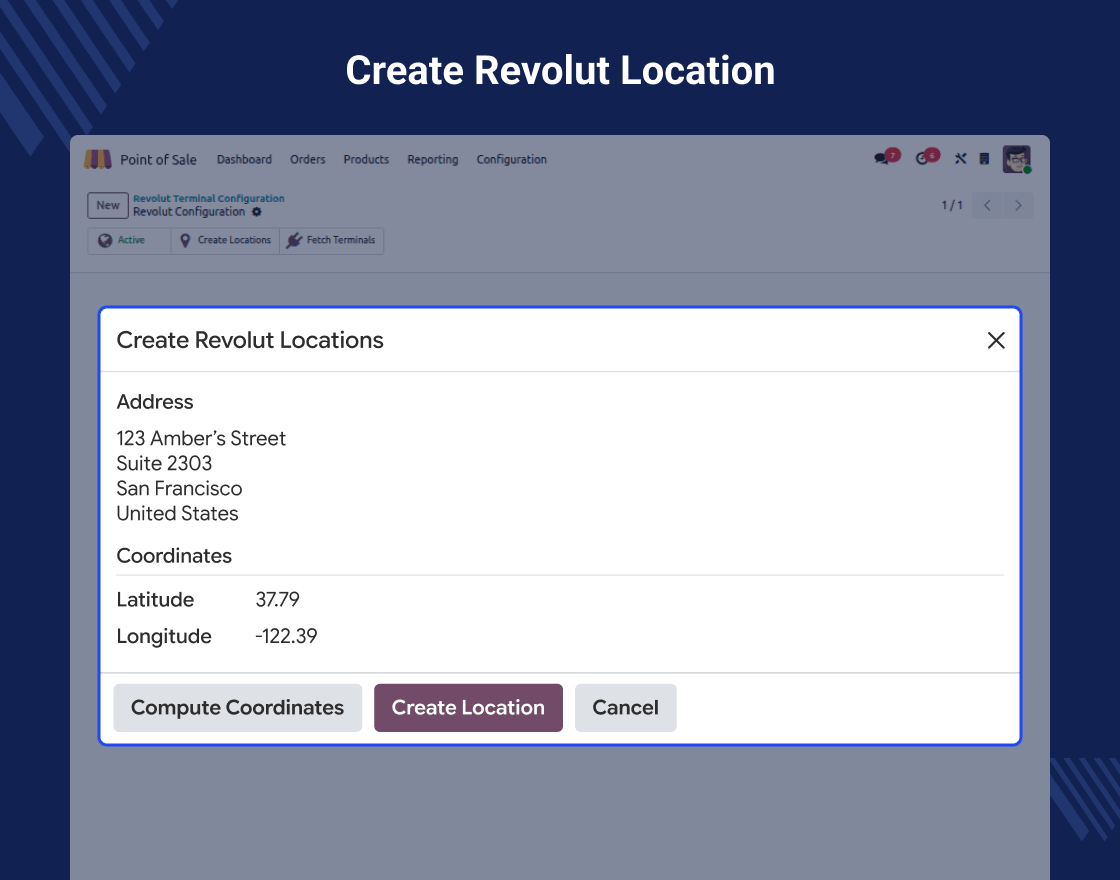Viewport: 1120px width, 880px height.
Task: Click the Create Locations stat button
Action: pyautogui.click(x=225, y=241)
